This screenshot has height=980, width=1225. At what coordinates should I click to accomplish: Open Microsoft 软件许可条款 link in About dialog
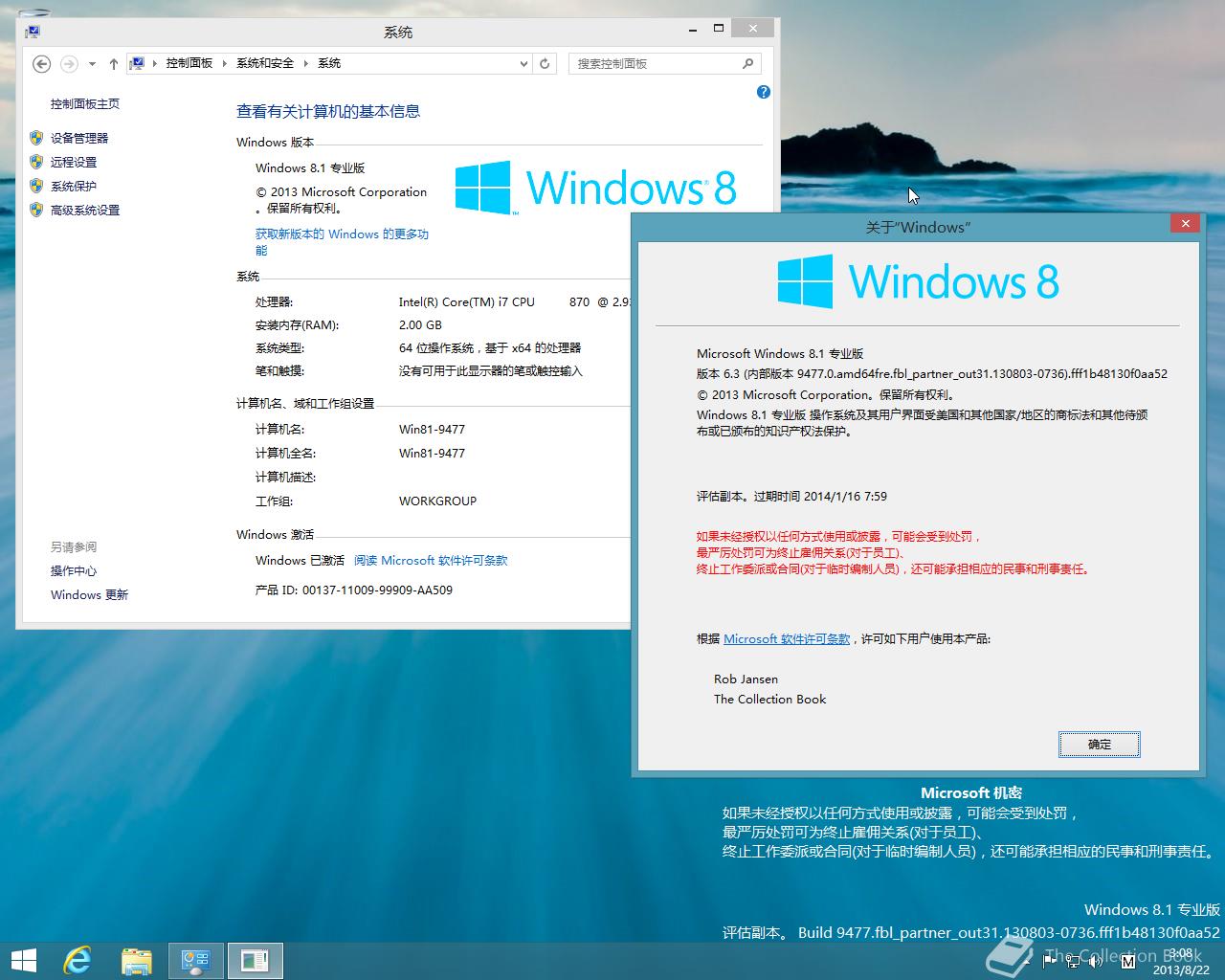(x=787, y=639)
